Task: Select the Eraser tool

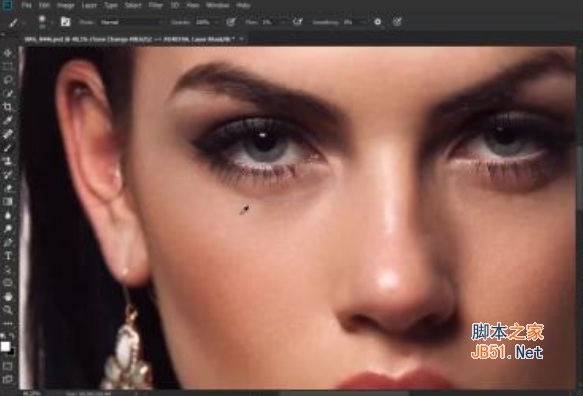Action: tap(8, 188)
